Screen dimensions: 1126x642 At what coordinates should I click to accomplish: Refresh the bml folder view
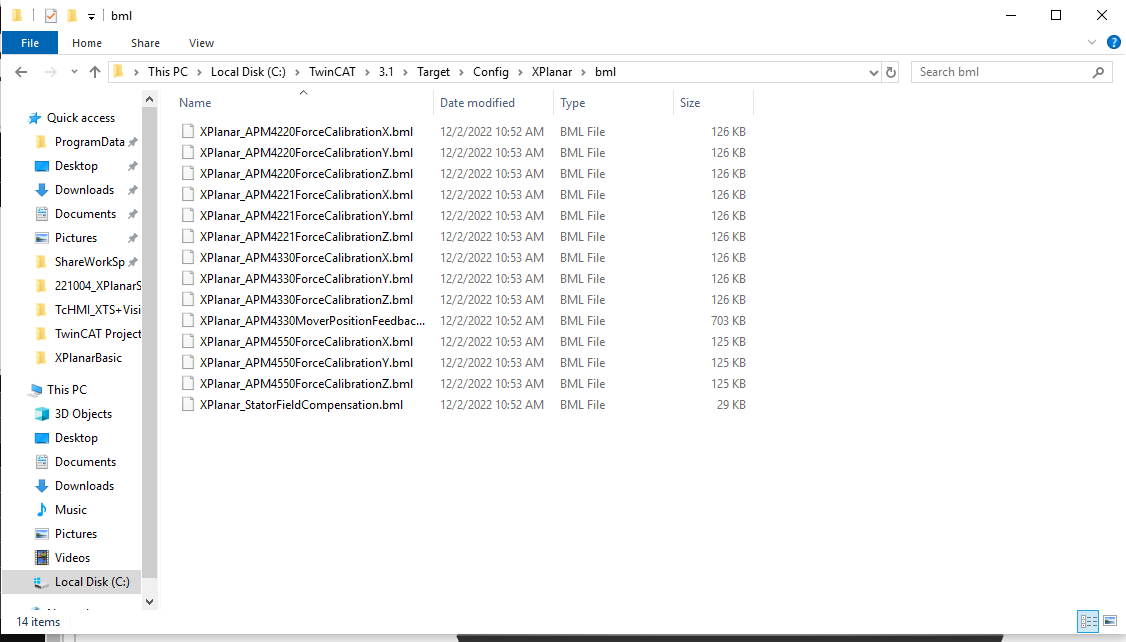pos(891,72)
